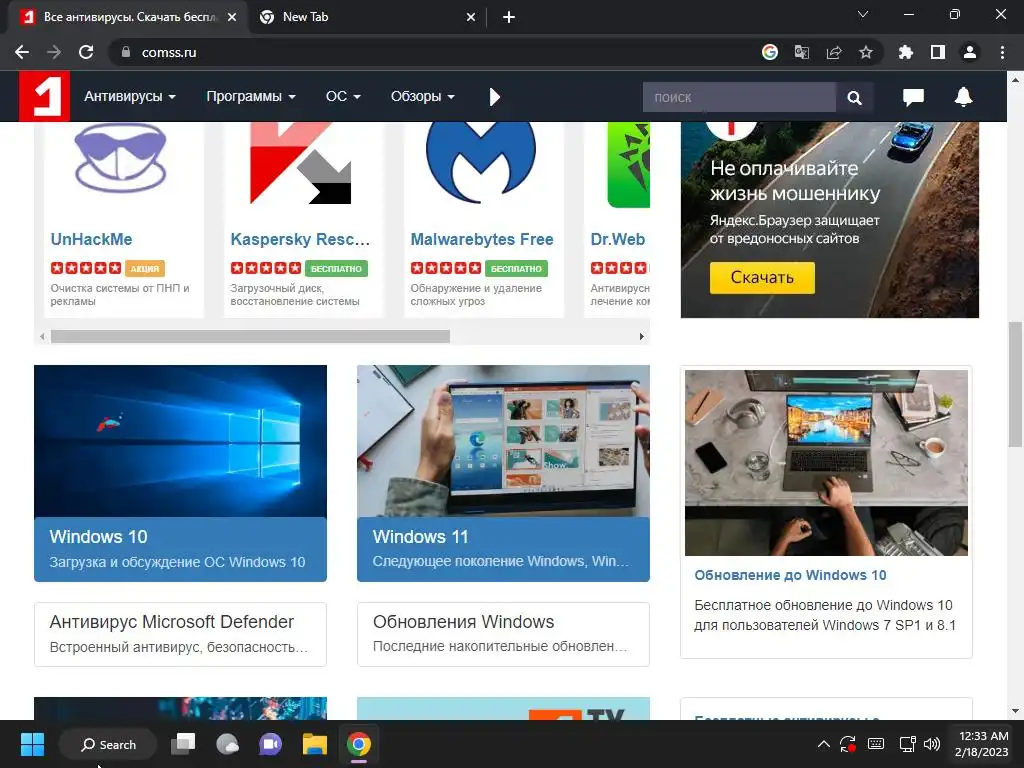Open the Chrome three-dot menu
Screen dimensions: 1024x768
pyautogui.click(x=1002, y=52)
